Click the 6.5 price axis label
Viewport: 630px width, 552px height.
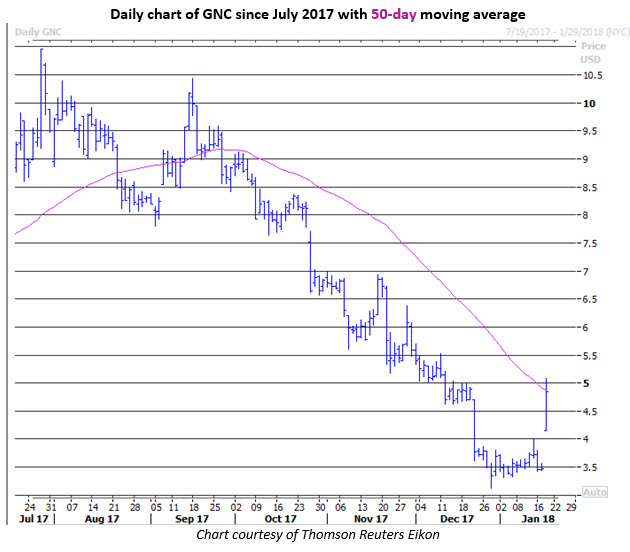coord(590,299)
